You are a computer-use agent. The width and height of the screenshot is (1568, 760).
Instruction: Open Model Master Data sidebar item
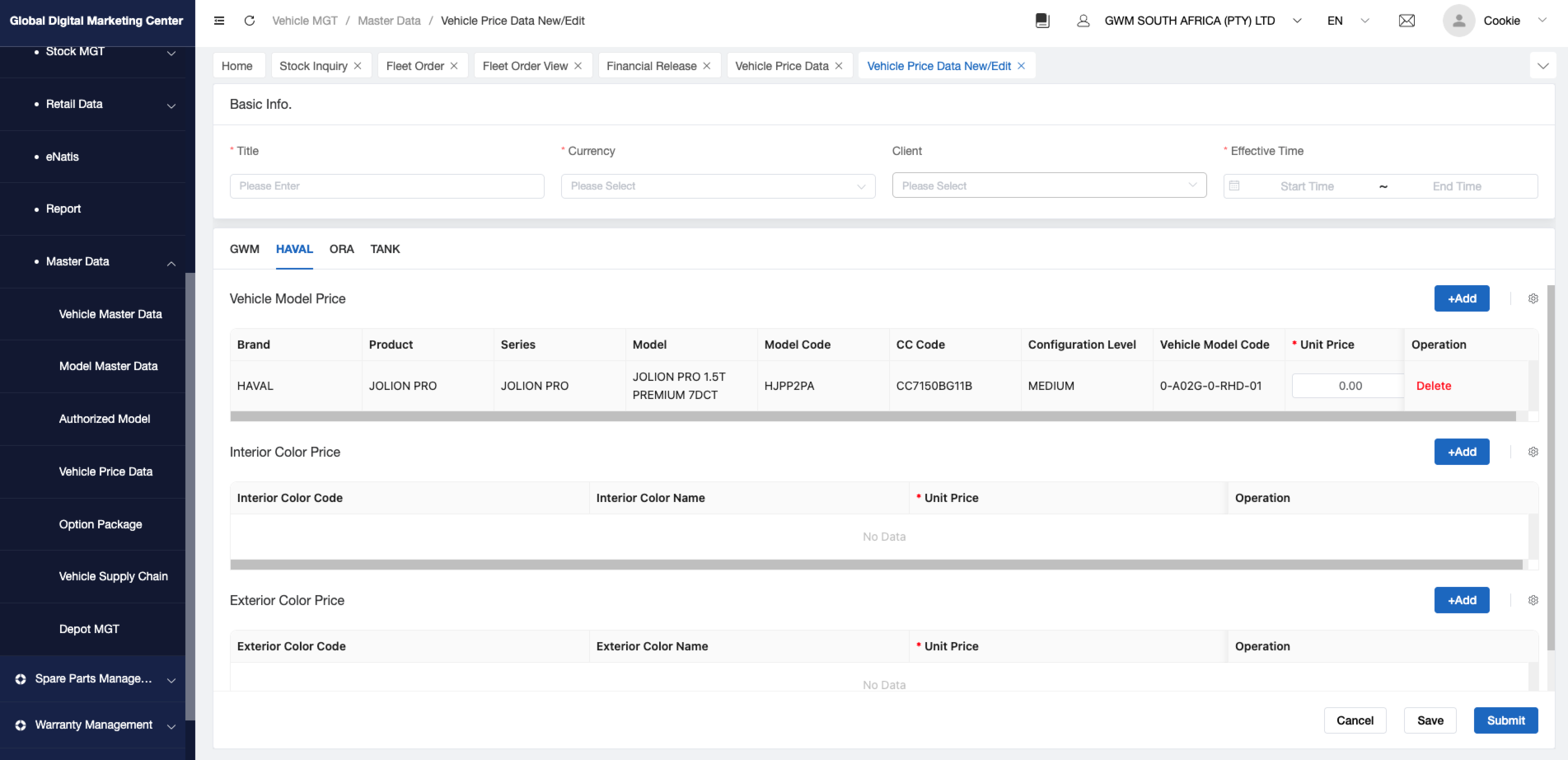pyautogui.click(x=108, y=366)
